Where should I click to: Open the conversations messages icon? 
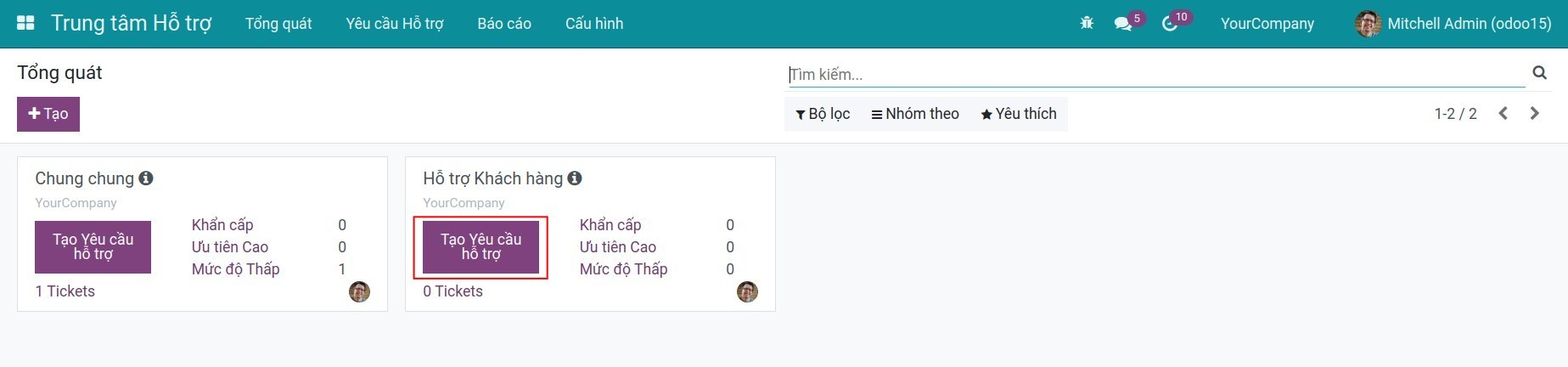pyautogui.click(x=1122, y=24)
